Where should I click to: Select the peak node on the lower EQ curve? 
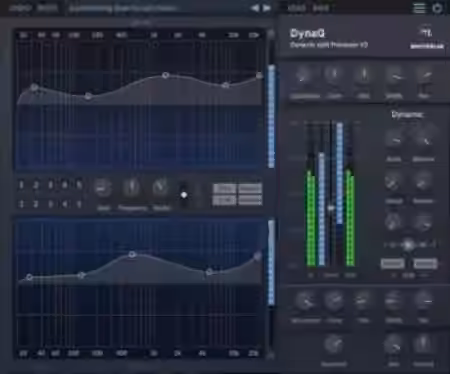pyautogui.click(x=132, y=255)
